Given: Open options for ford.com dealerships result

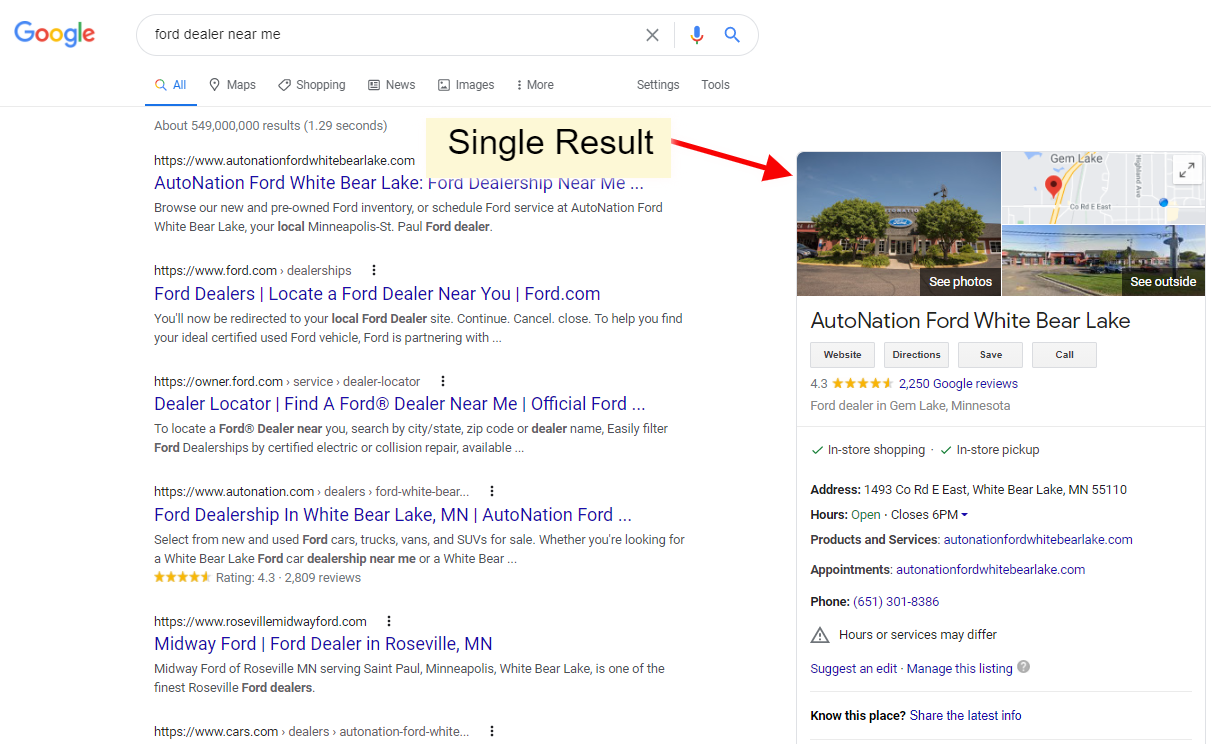Looking at the screenshot, I should pos(374,270).
